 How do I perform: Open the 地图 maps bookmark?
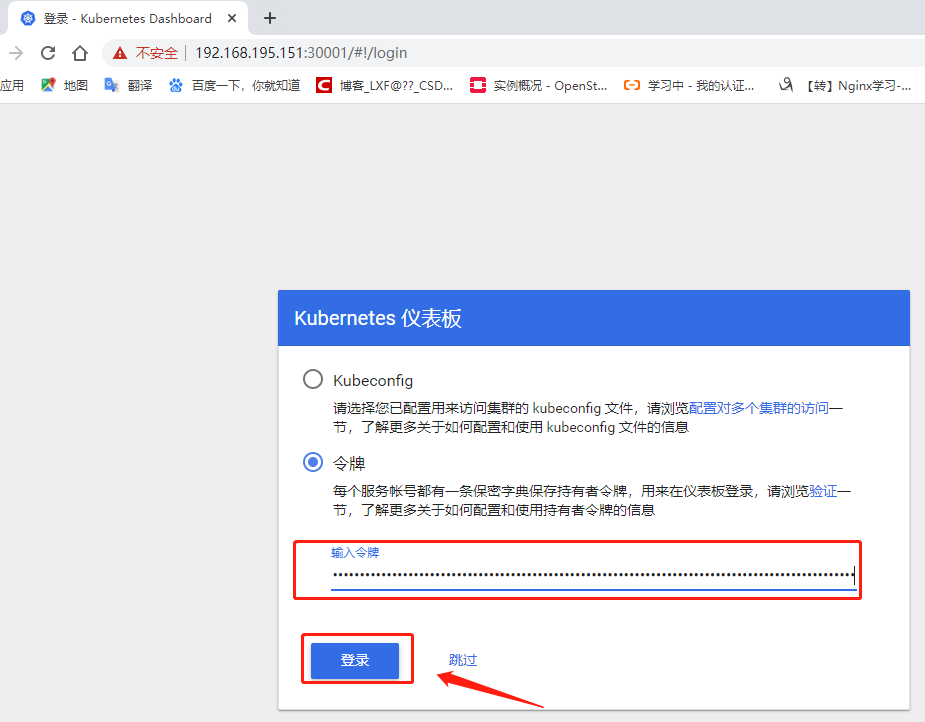click(64, 86)
